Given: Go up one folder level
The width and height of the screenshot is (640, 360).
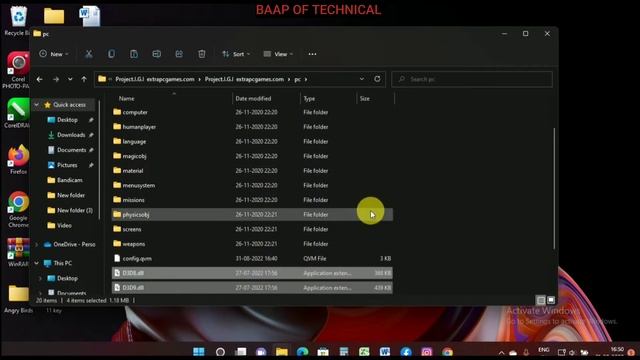Looking at the screenshot, I should 84,79.
